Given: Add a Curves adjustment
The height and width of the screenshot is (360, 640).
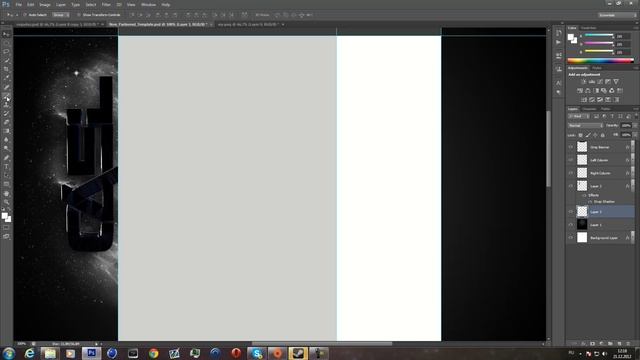Looking at the screenshot, I should 600,82.
